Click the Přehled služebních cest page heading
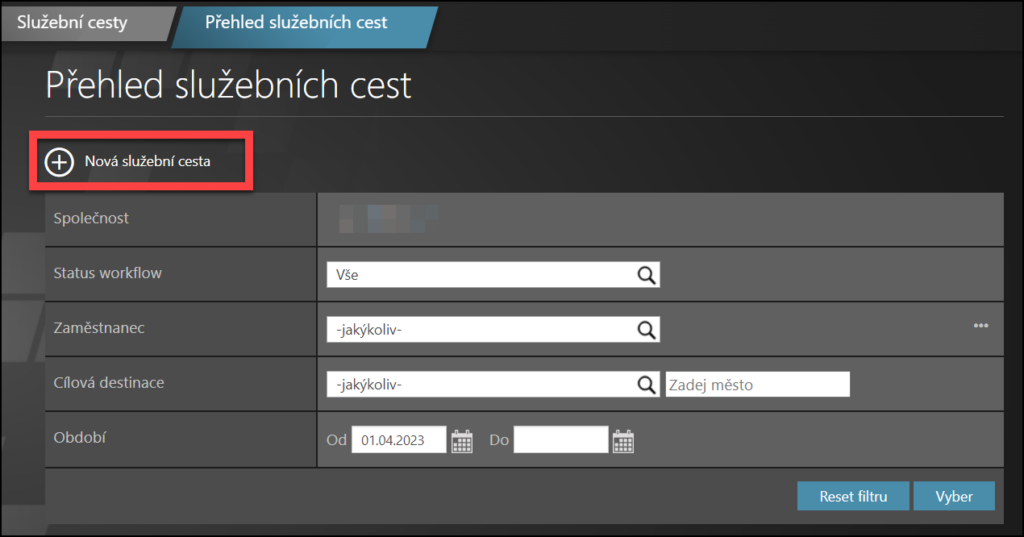This screenshot has height=537, width=1024. click(x=229, y=86)
